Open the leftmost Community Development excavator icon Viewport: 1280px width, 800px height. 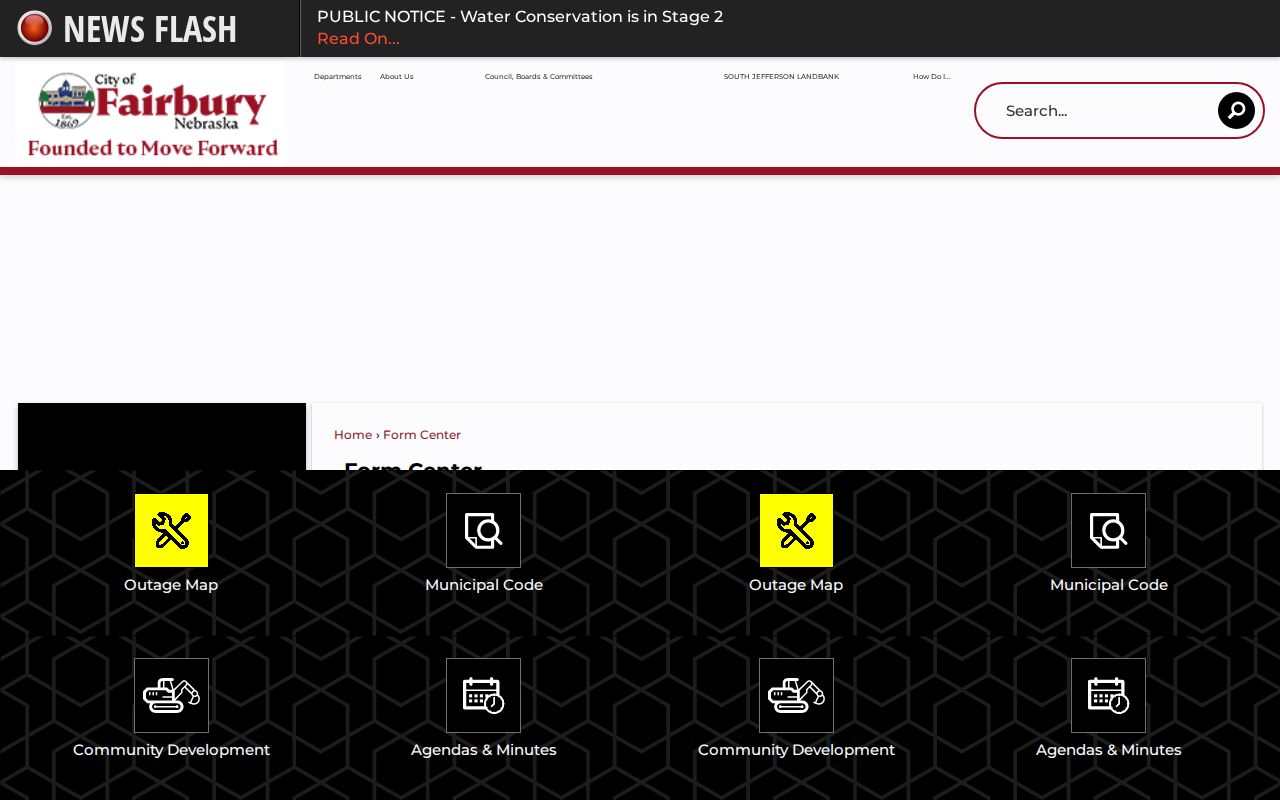[171, 695]
